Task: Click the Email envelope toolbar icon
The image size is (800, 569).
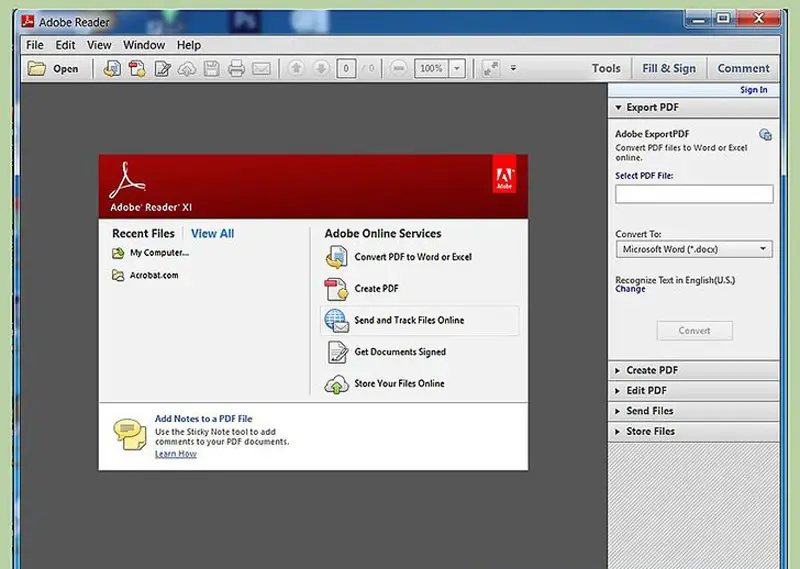Action: coord(261,68)
